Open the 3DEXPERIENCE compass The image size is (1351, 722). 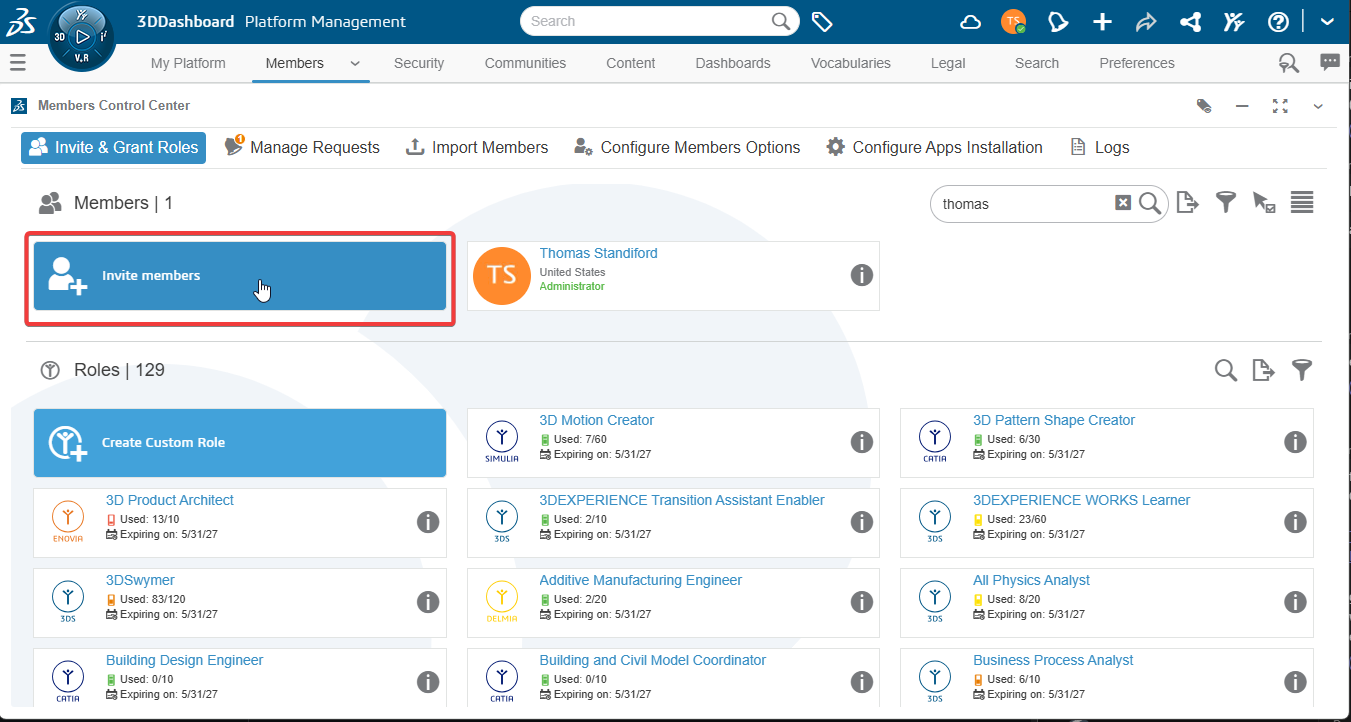pyautogui.click(x=82, y=38)
